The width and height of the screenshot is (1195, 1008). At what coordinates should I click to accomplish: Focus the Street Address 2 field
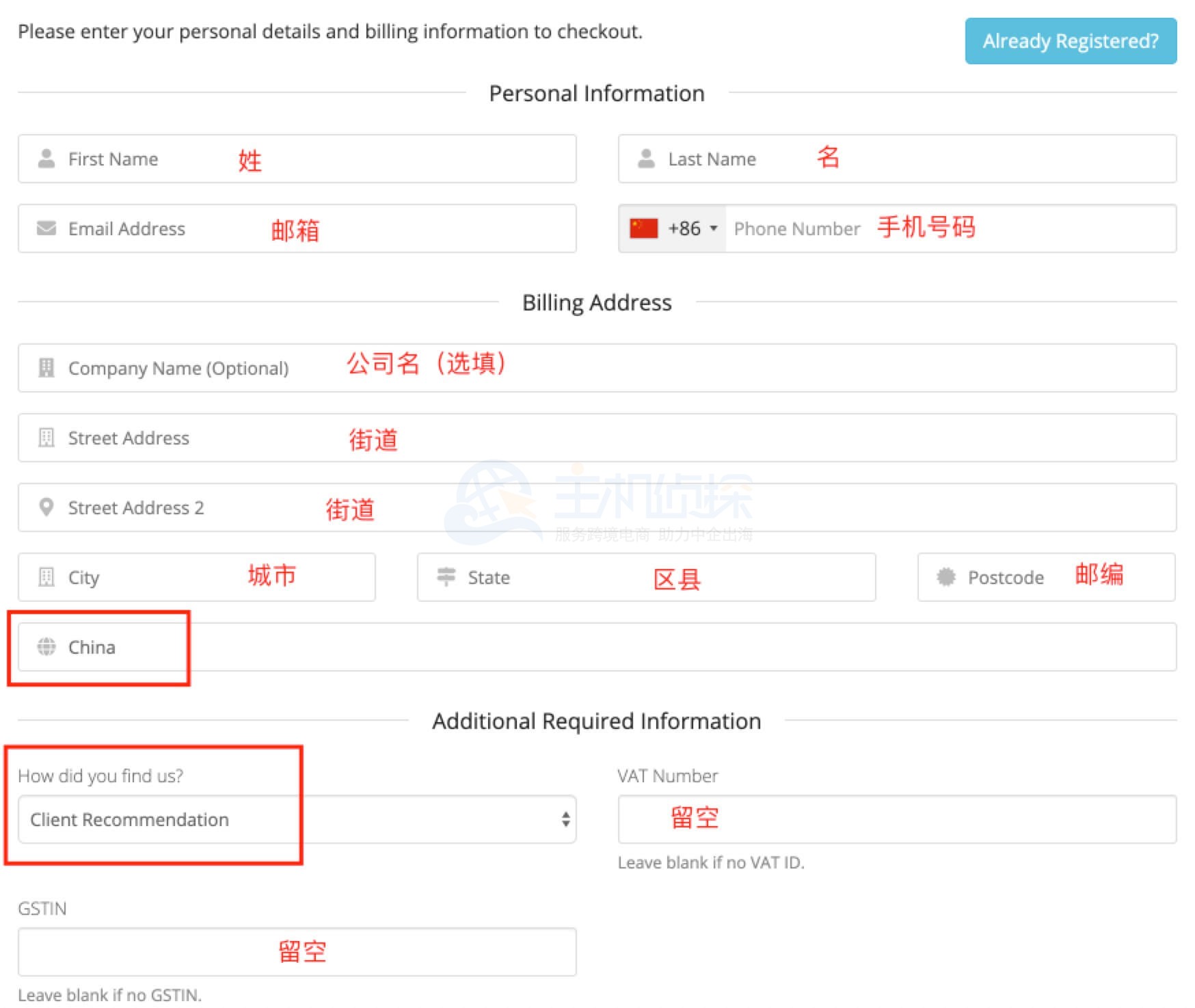click(x=597, y=507)
